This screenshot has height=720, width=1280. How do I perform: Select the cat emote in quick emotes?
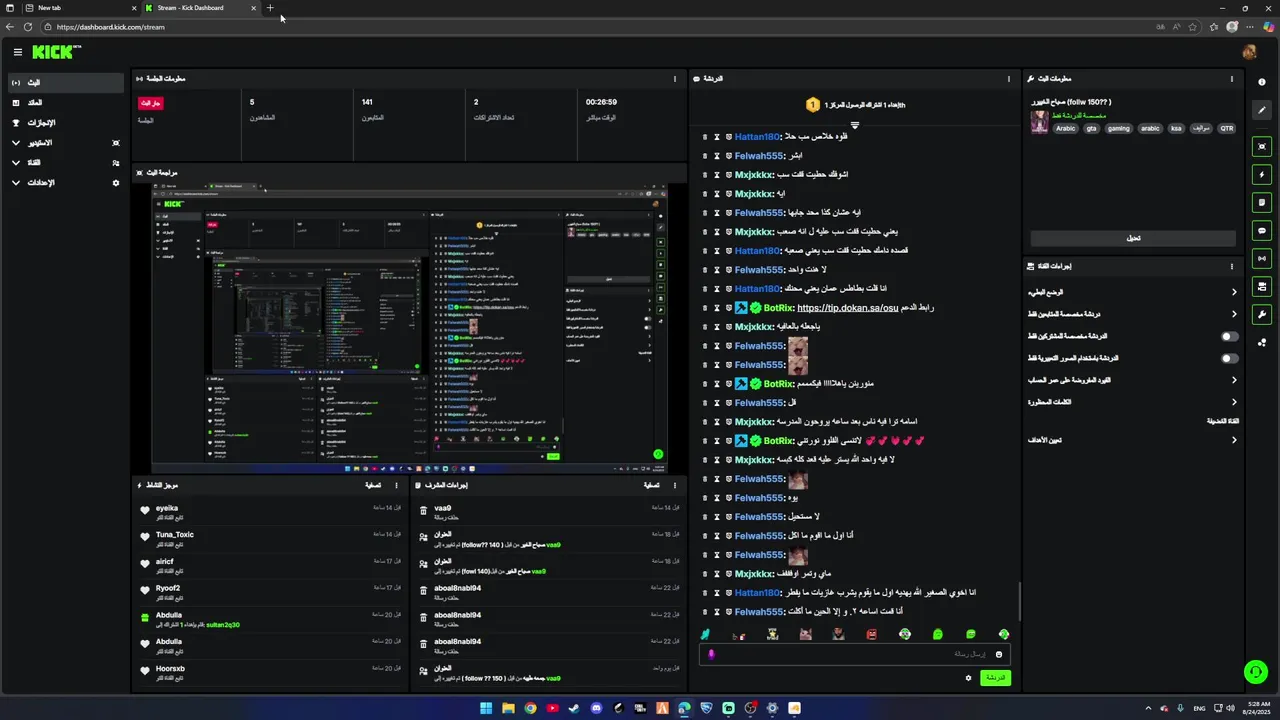[806, 634]
